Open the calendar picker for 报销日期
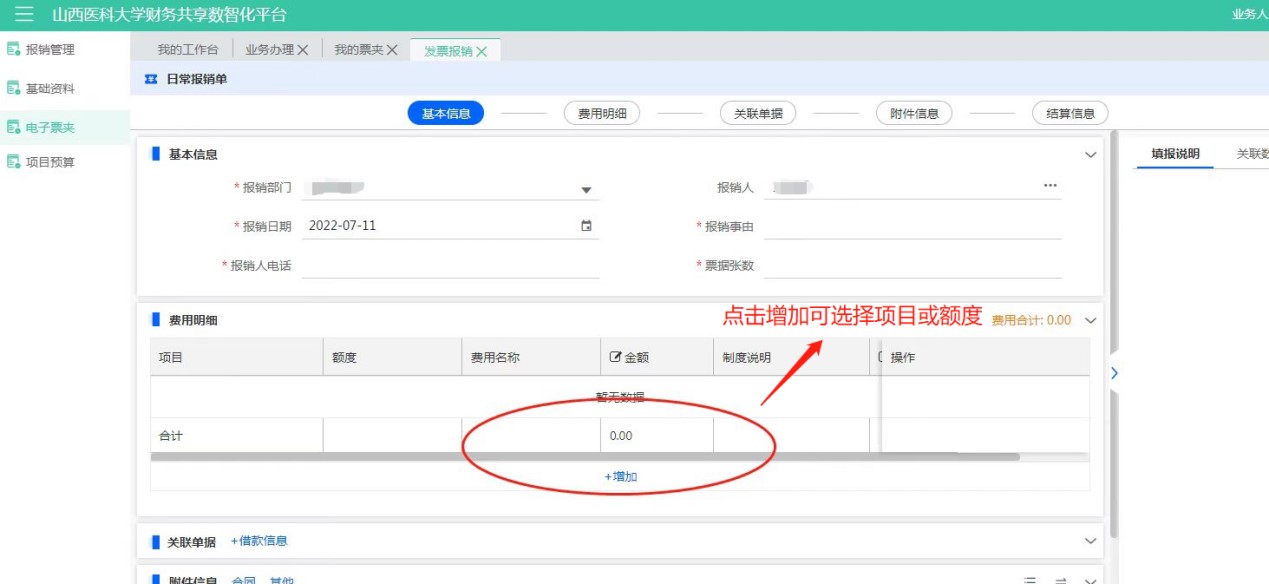This screenshot has width=1269, height=584. (x=586, y=226)
